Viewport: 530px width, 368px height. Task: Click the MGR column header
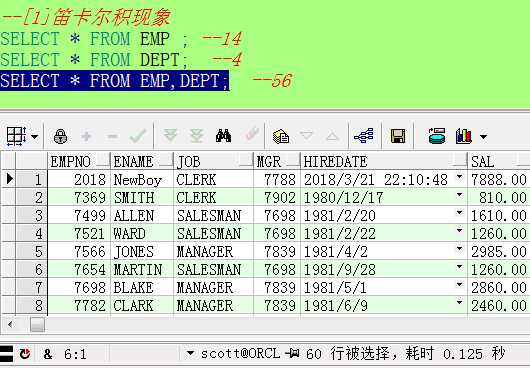[x=277, y=162]
